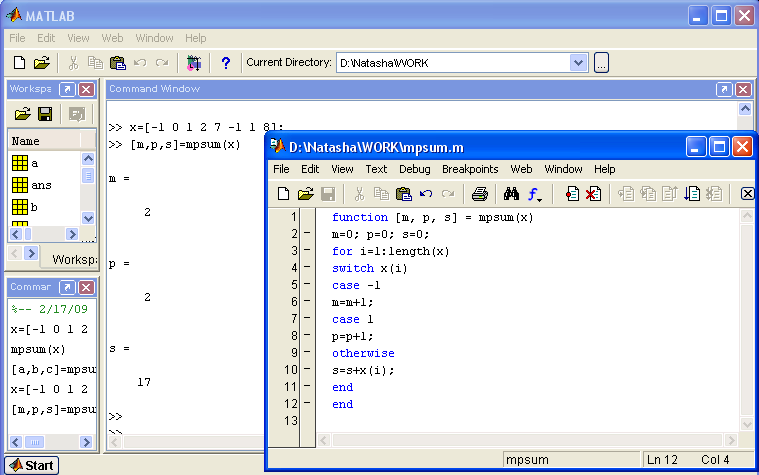Toggle breakpoint dash on line 4
The height and width of the screenshot is (475, 759).
(x=307, y=267)
